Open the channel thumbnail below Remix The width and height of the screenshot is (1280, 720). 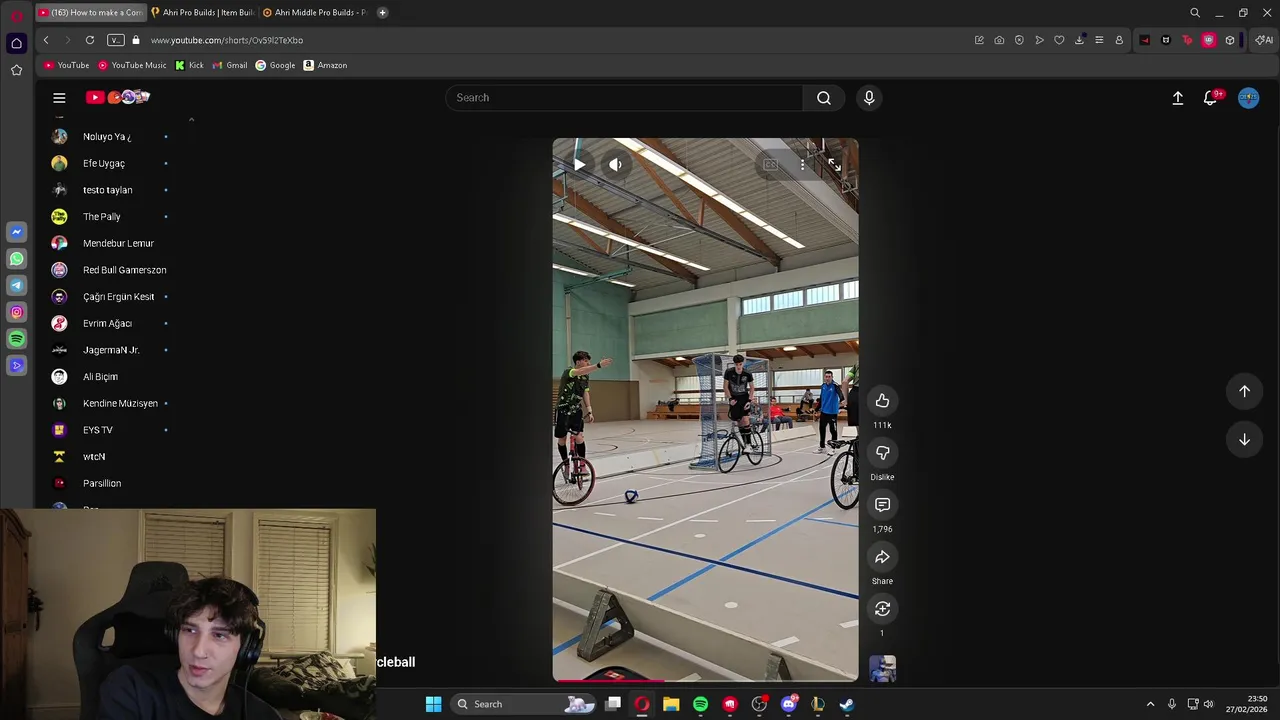pos(882,669)
